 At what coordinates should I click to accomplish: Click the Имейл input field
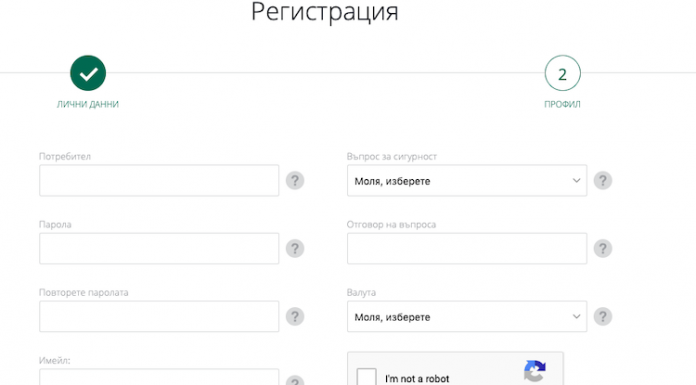(x=159, y=377)
